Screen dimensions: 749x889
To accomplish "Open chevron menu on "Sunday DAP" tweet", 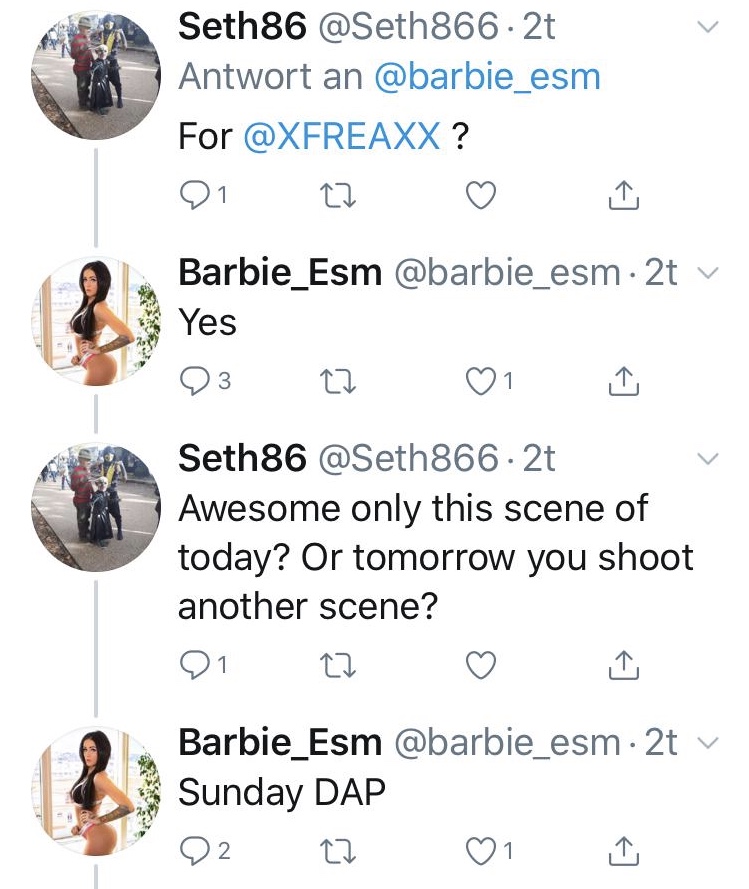I will click(707, 744).
